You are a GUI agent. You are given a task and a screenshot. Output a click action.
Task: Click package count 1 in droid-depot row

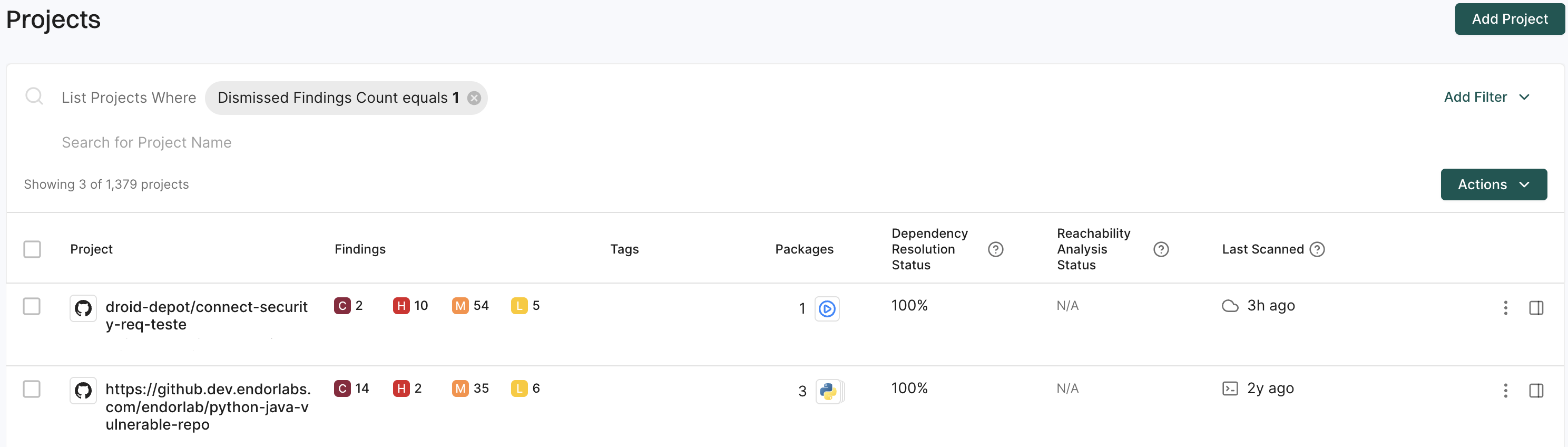[802, 309]
